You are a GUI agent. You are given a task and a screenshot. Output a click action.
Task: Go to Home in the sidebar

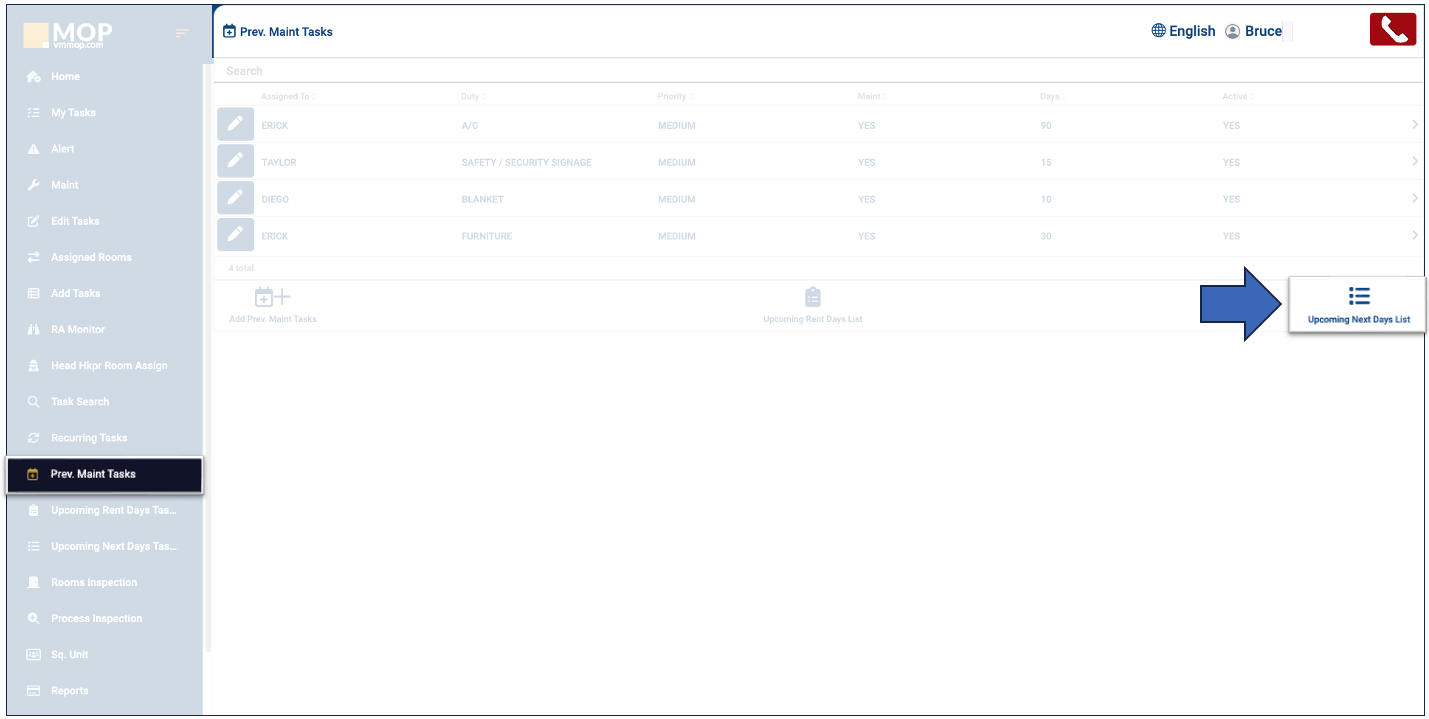[x=65, y=77]
